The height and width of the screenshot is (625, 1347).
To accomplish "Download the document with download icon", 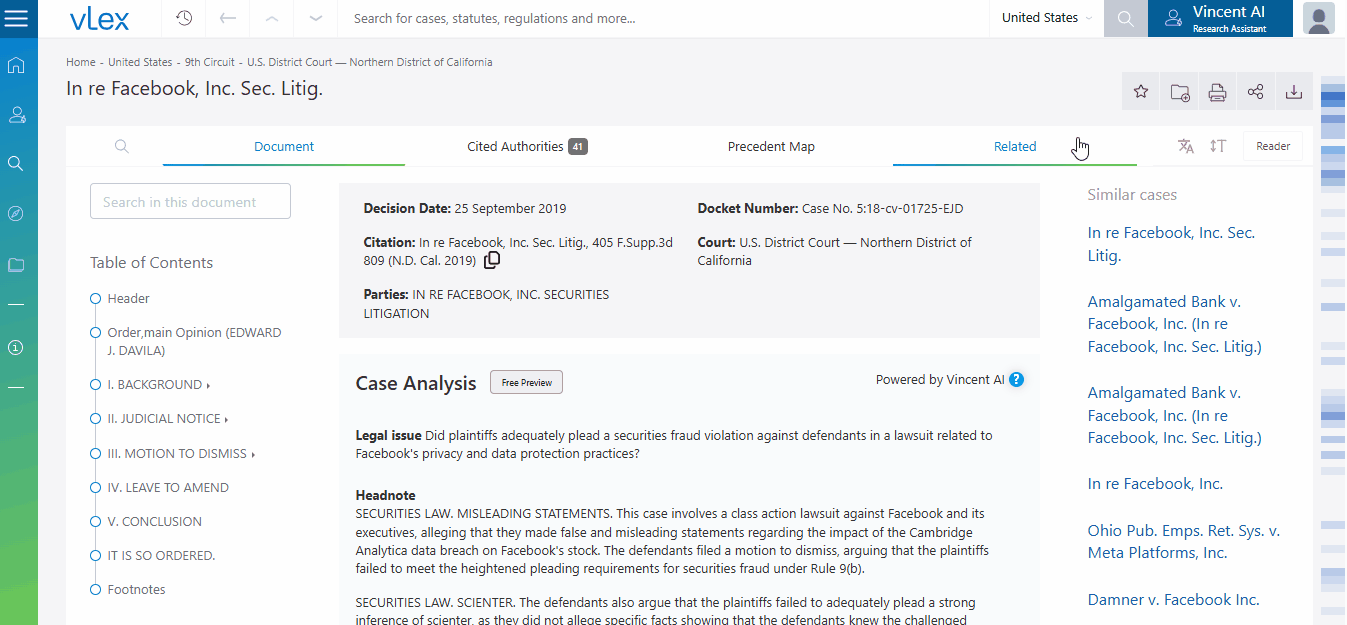I will [1293, 92].
